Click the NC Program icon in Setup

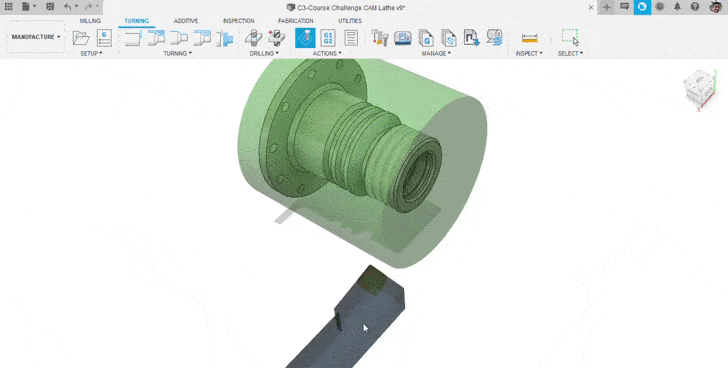[x=104, y=38]
